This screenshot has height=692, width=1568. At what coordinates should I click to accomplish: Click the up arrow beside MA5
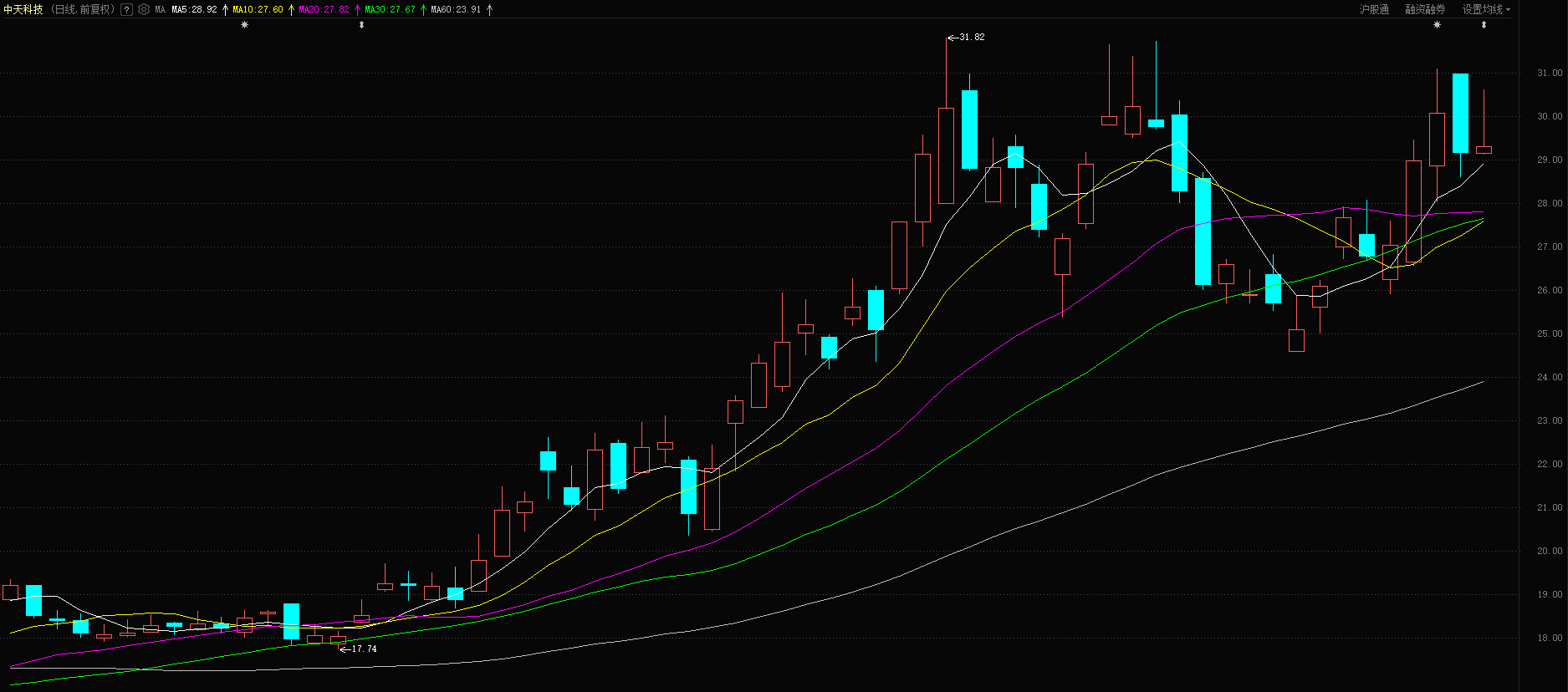225,10
